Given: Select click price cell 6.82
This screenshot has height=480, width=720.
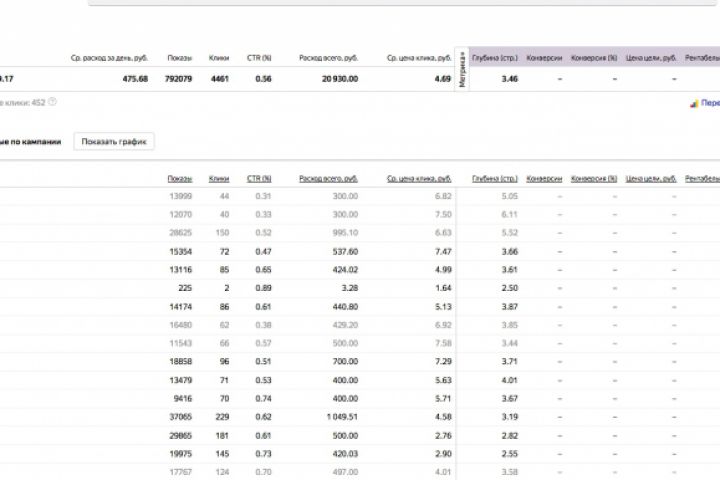Looking at the screenshot, I should (443, 197).
